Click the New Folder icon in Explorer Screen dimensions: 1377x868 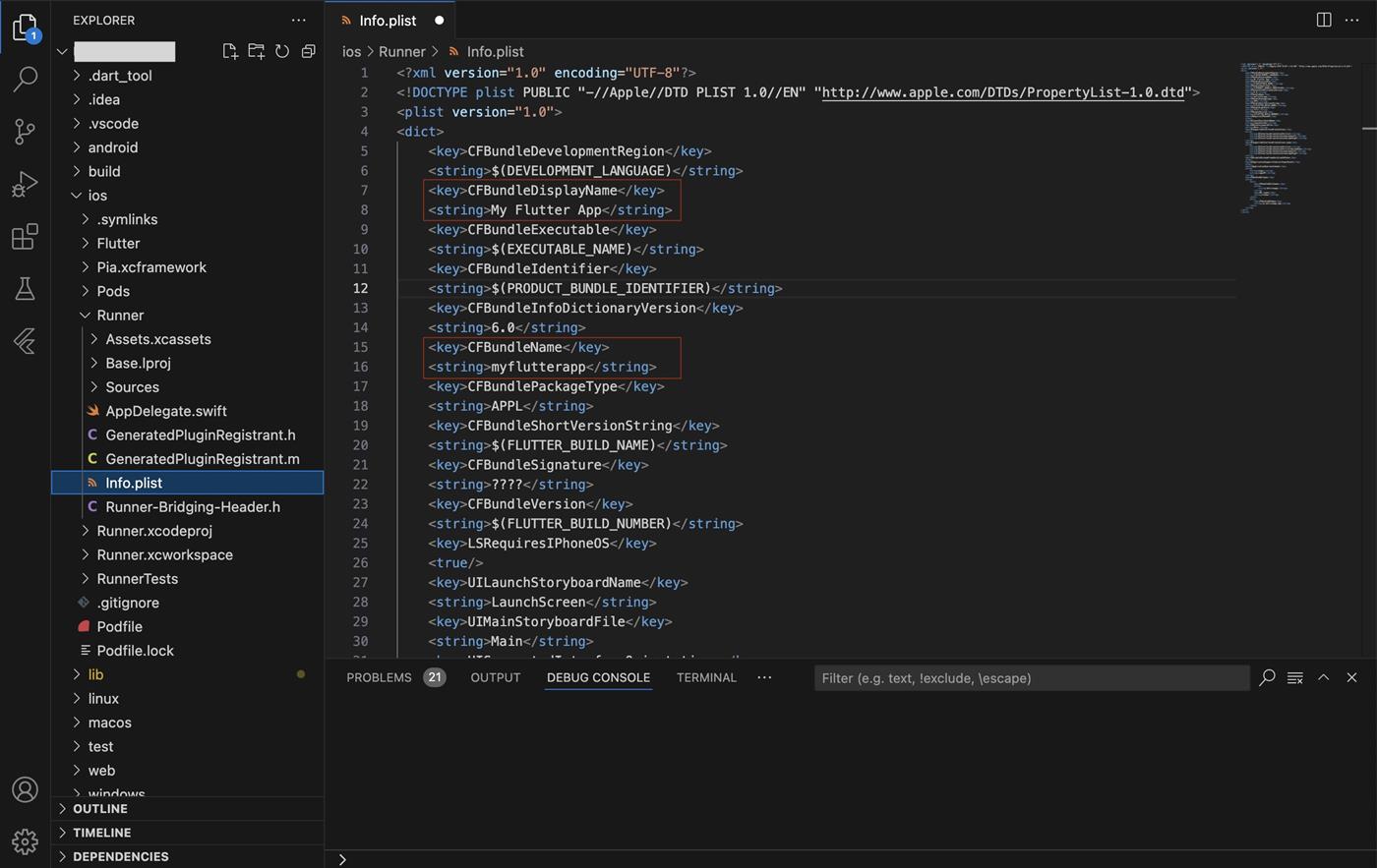[x=256, y=51]
